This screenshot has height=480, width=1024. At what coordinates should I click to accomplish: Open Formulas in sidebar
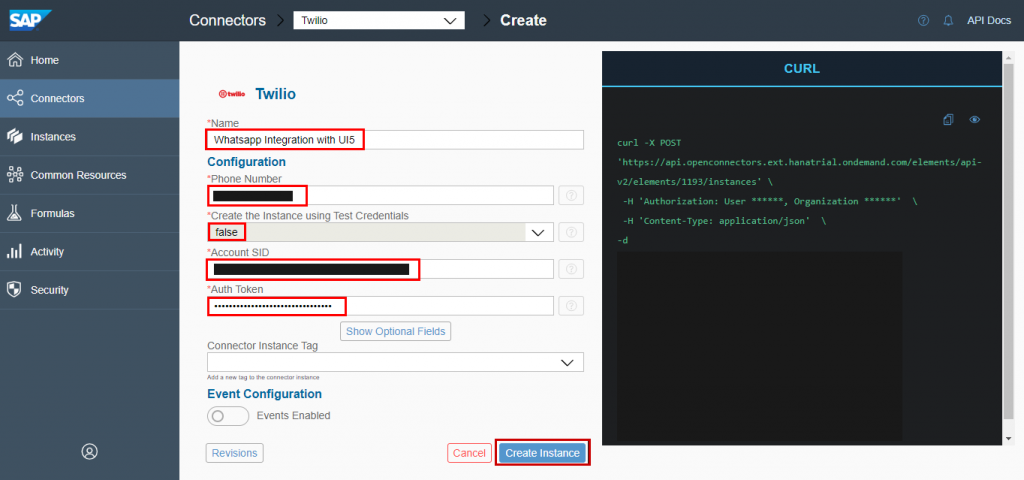[89, 214]
